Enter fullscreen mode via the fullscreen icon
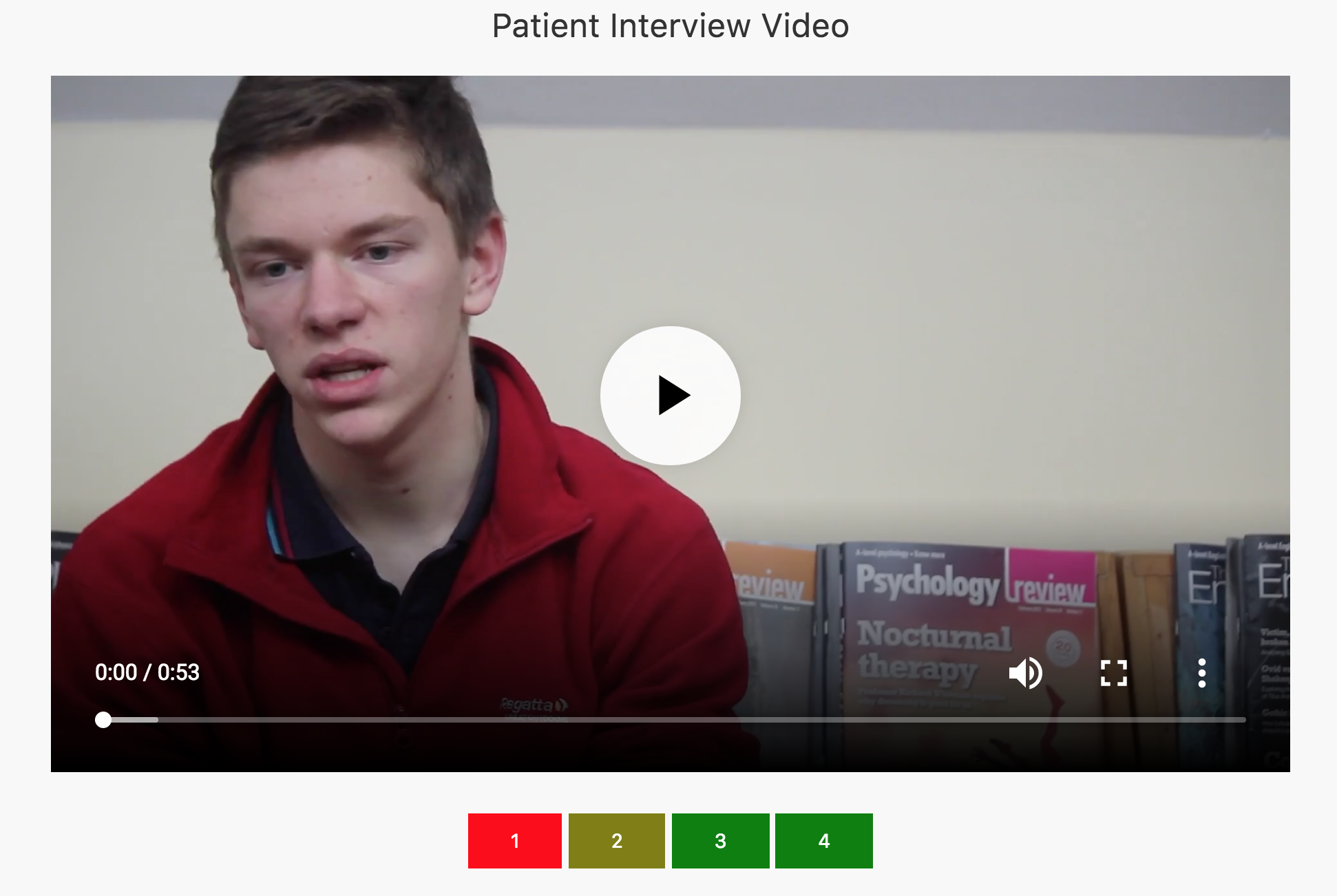Image resolution: width=1337 pixels, height=896 pixels. 1113,673
